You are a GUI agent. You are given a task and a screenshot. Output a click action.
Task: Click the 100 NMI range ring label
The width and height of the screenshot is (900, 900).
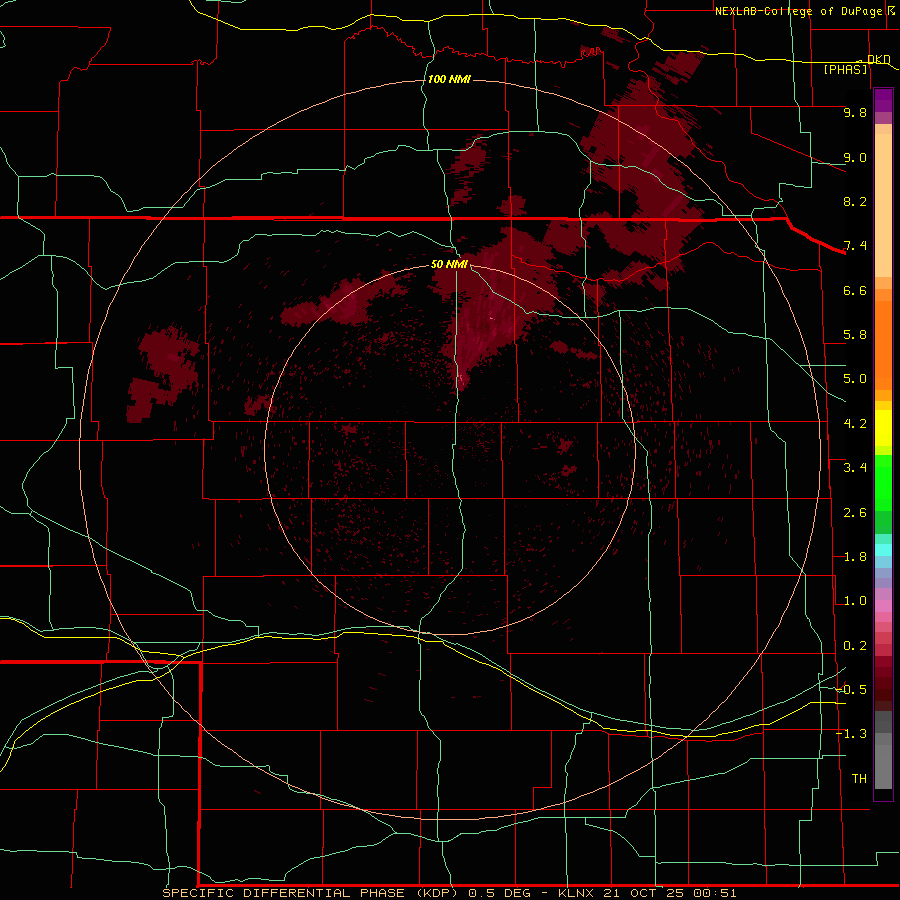[x=449, y=79]
